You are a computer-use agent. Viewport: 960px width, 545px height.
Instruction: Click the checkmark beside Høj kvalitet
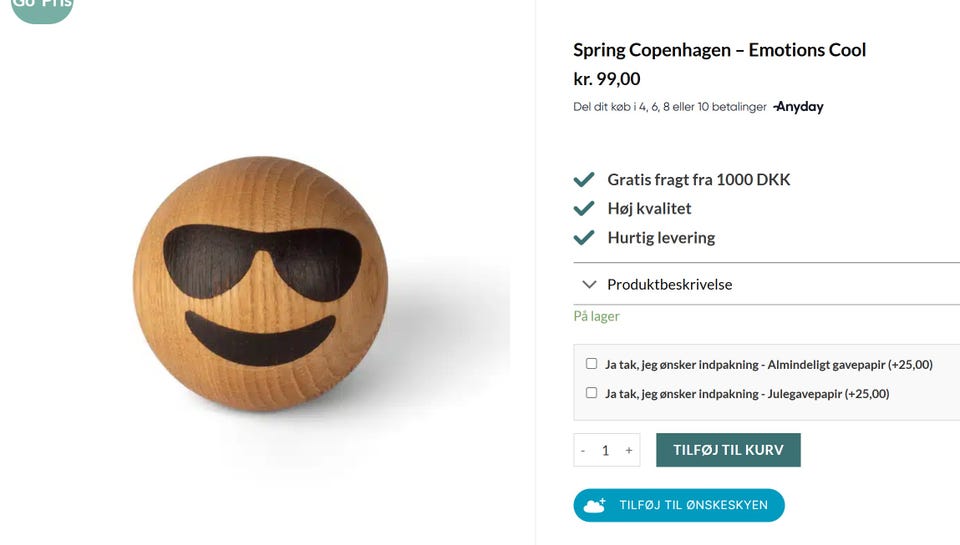[584, 209]
